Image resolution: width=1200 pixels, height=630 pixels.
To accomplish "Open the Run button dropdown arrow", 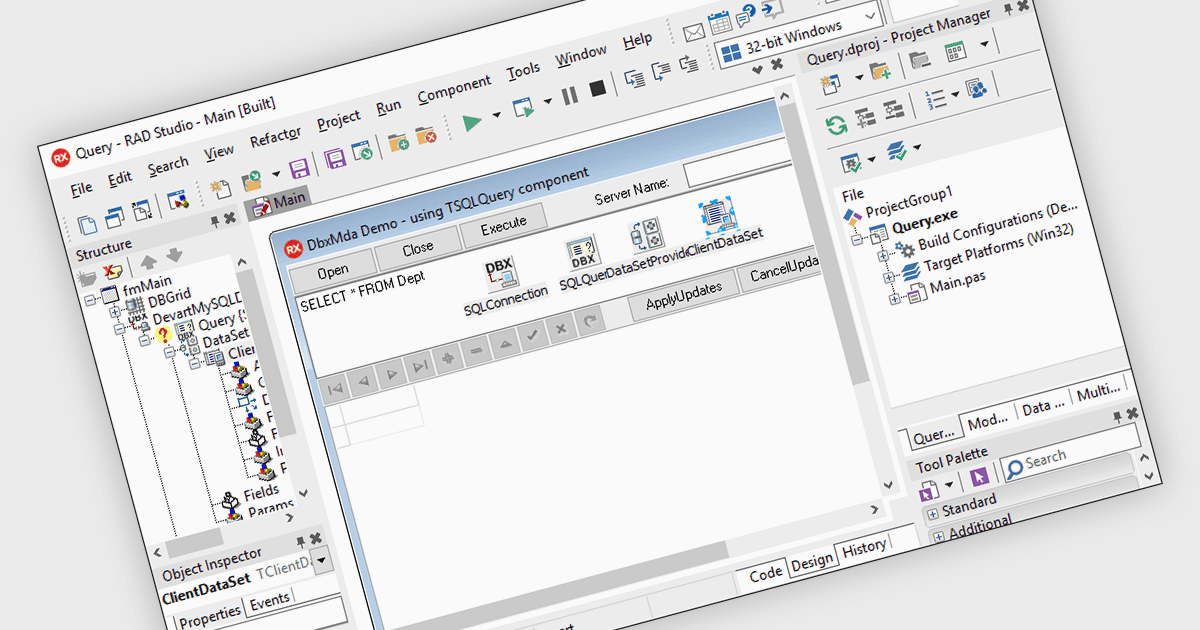I will click(494, 116).
